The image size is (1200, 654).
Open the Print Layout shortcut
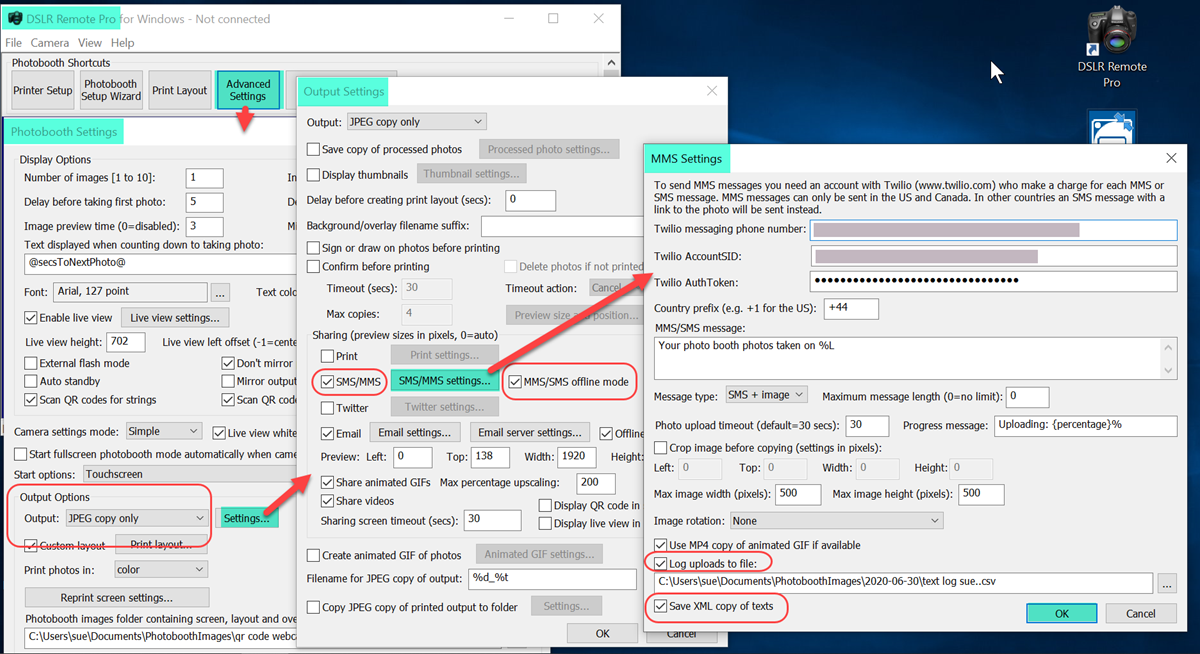pos(179,90)
